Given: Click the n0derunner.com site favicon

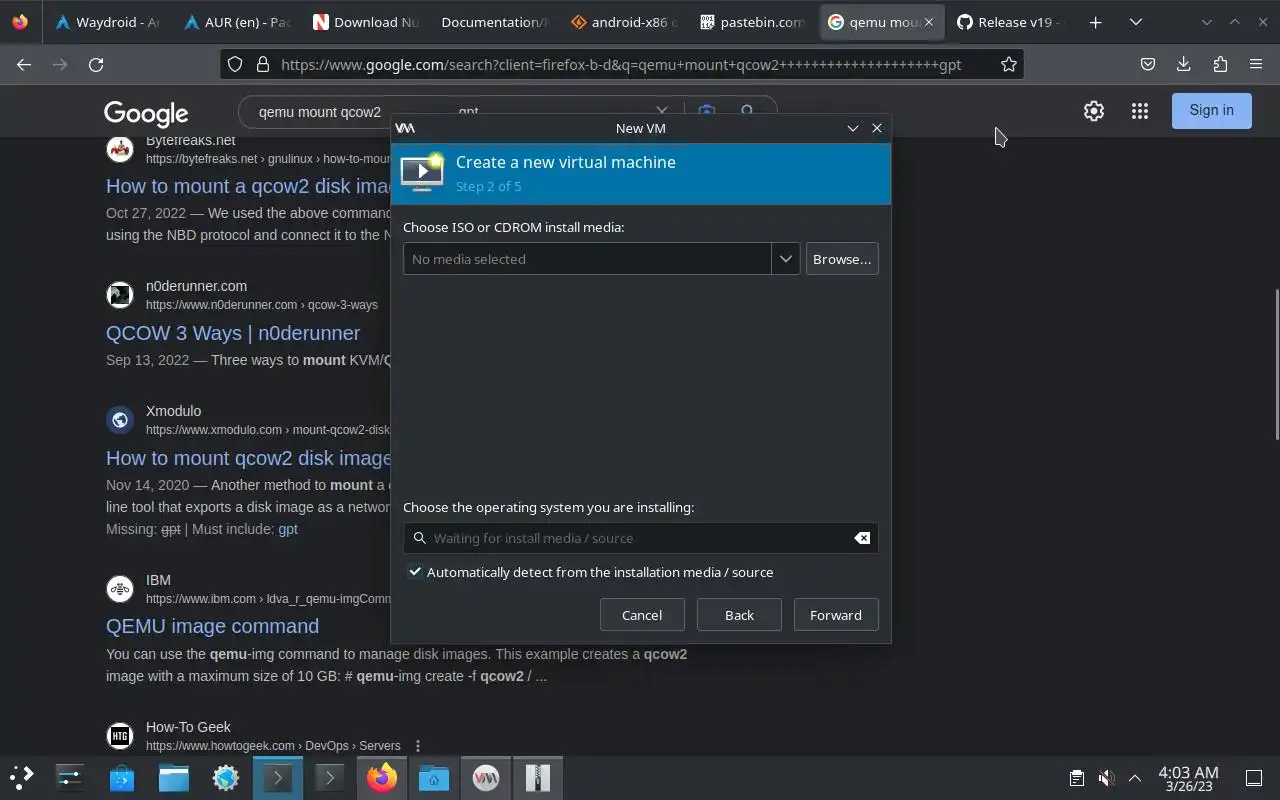Looking at the screenshot, I should point(120,295).
